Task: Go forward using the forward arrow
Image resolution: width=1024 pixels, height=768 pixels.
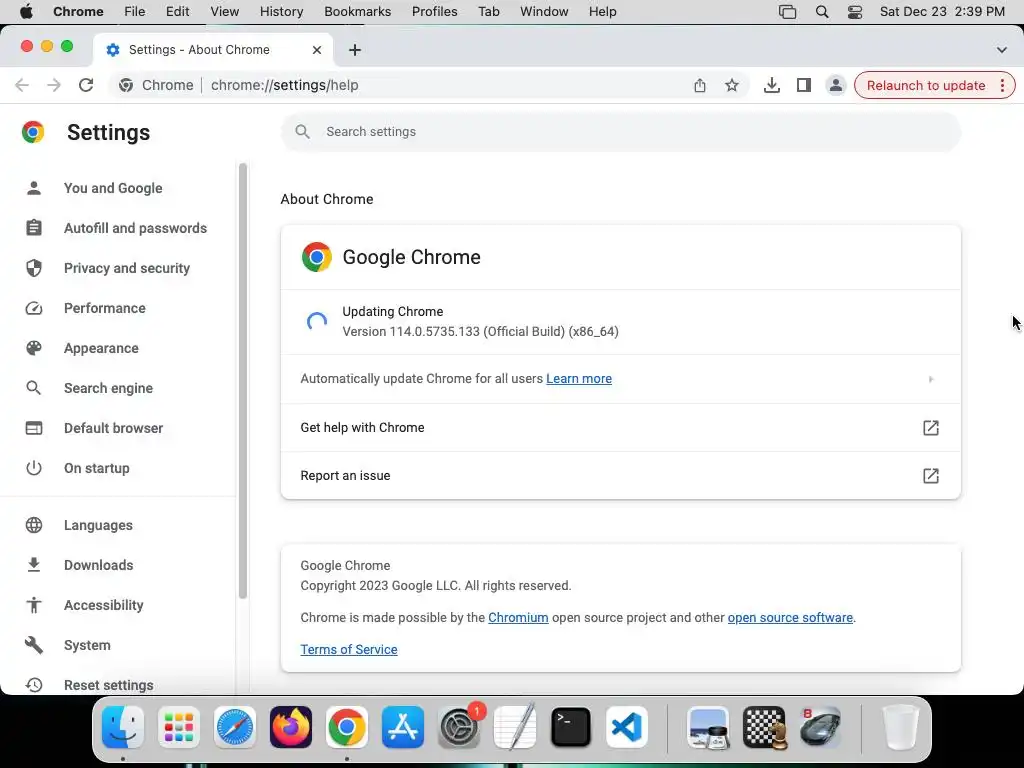Action: coord(54,85)
